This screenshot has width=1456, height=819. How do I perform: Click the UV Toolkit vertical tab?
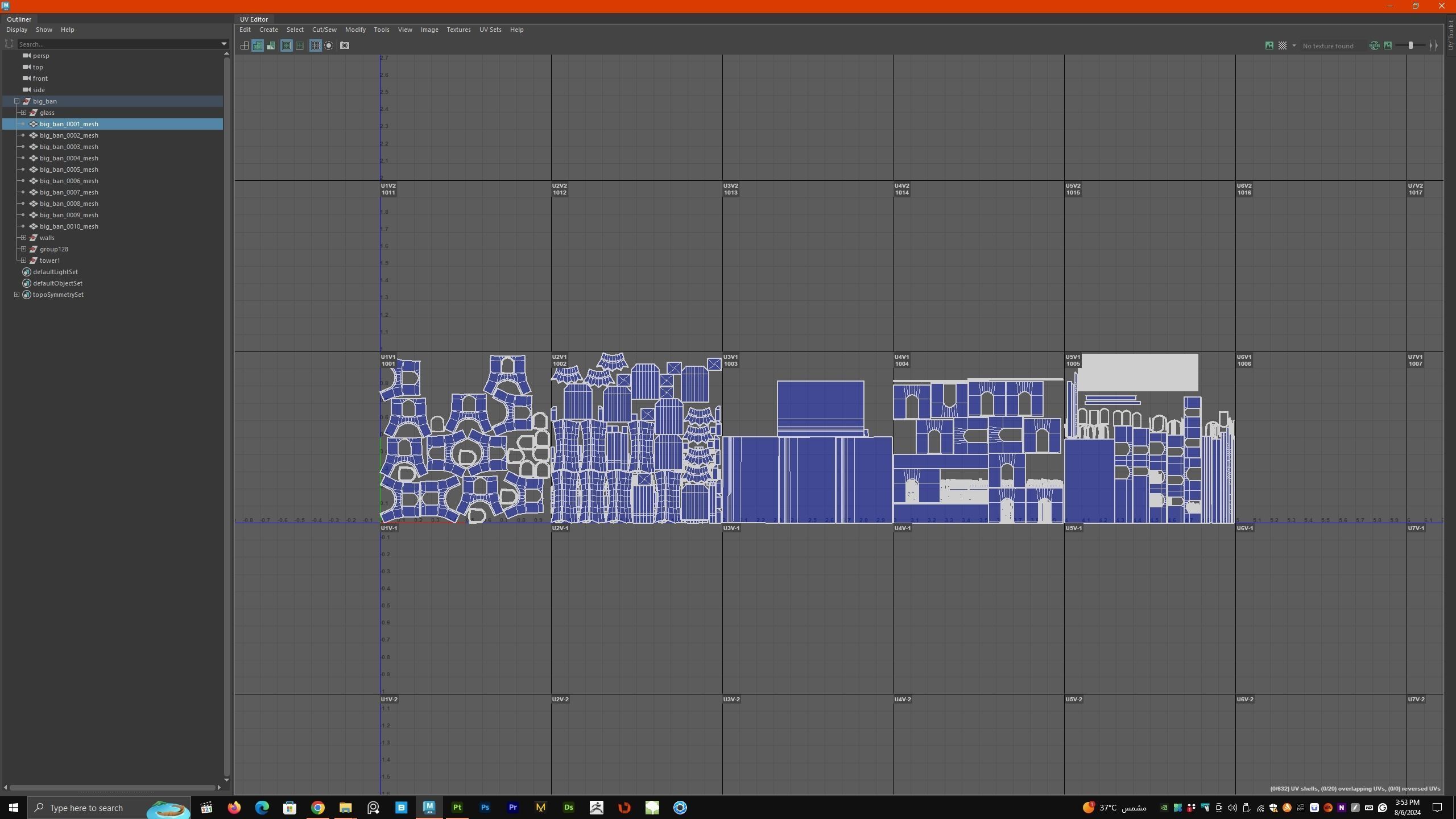[1451, 35]
